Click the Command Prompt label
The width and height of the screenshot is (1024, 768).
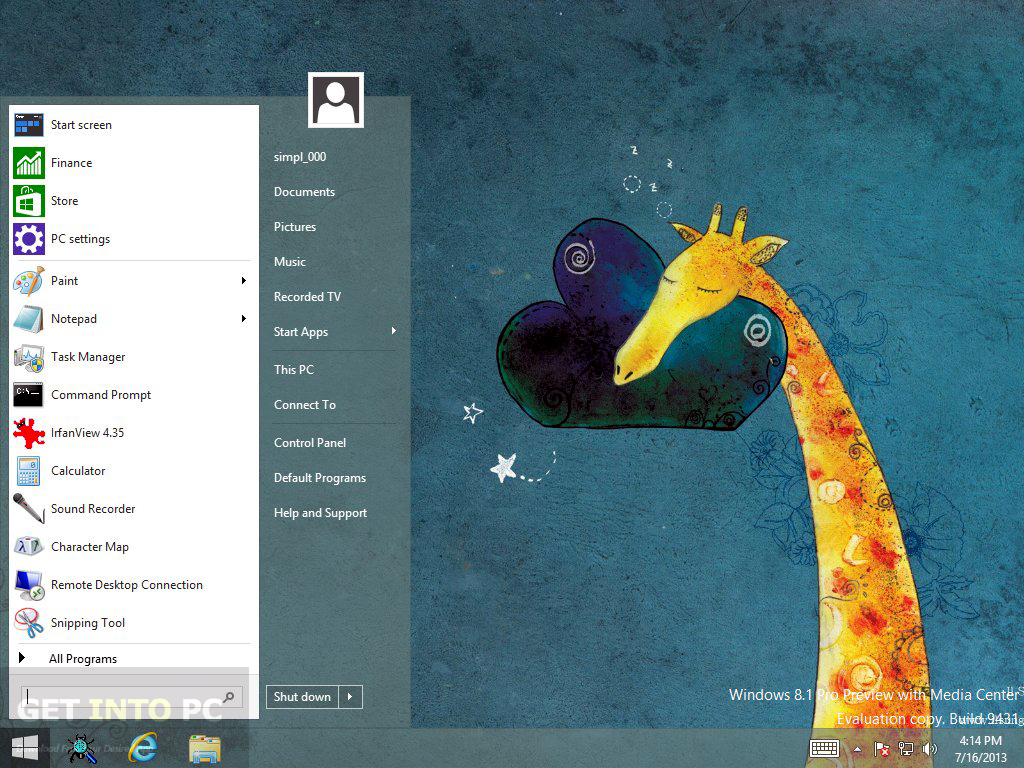[101, 395]
